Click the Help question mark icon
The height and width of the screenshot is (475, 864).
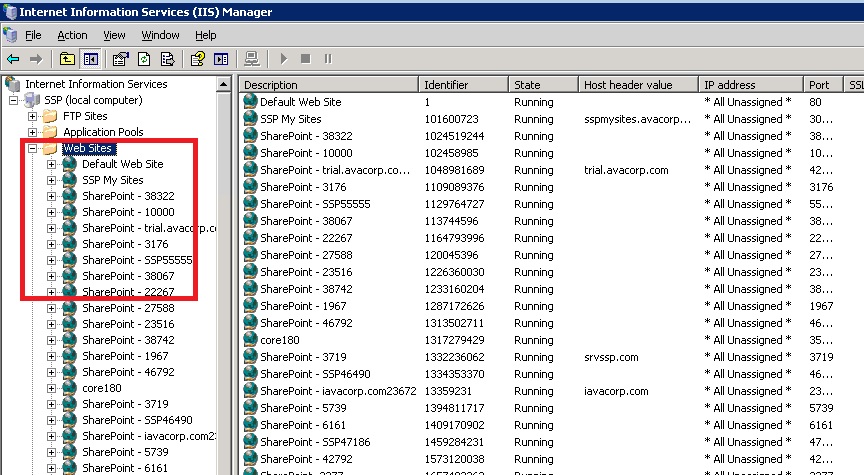point(198,58)
